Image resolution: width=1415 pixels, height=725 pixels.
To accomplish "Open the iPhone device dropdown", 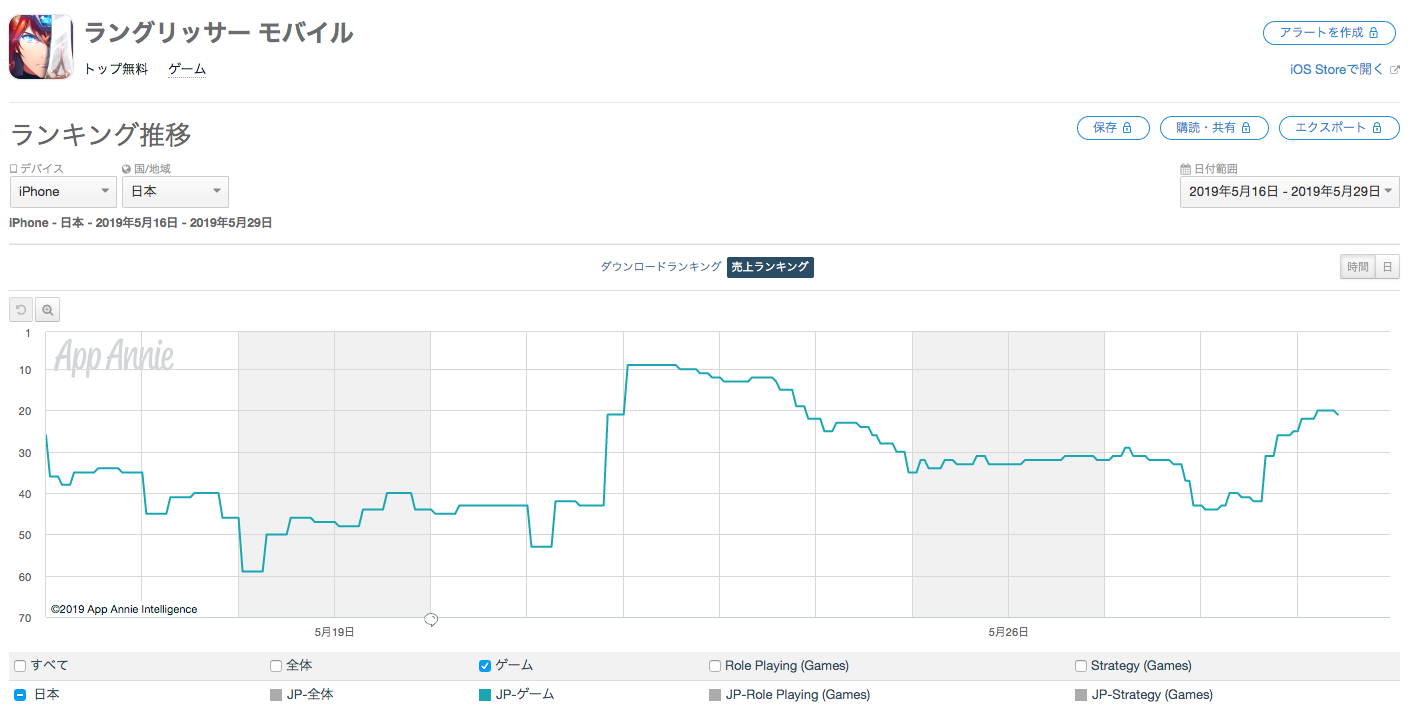I will click(63, 192).
